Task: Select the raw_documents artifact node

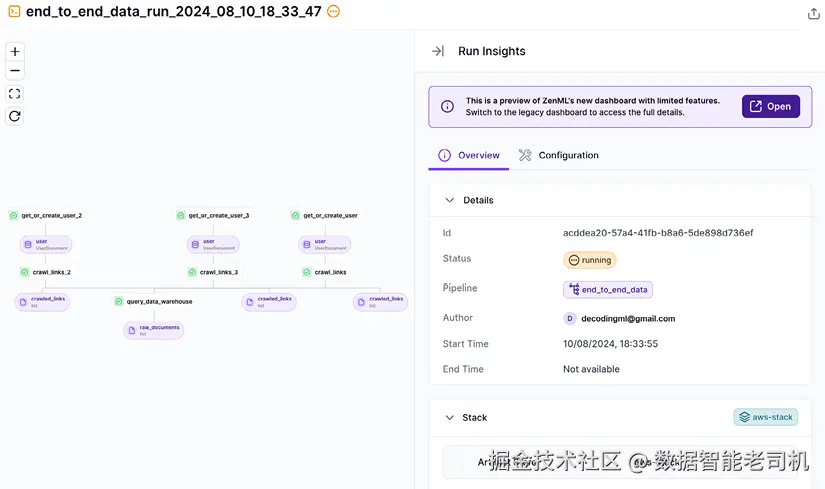Action: (154, 330)
